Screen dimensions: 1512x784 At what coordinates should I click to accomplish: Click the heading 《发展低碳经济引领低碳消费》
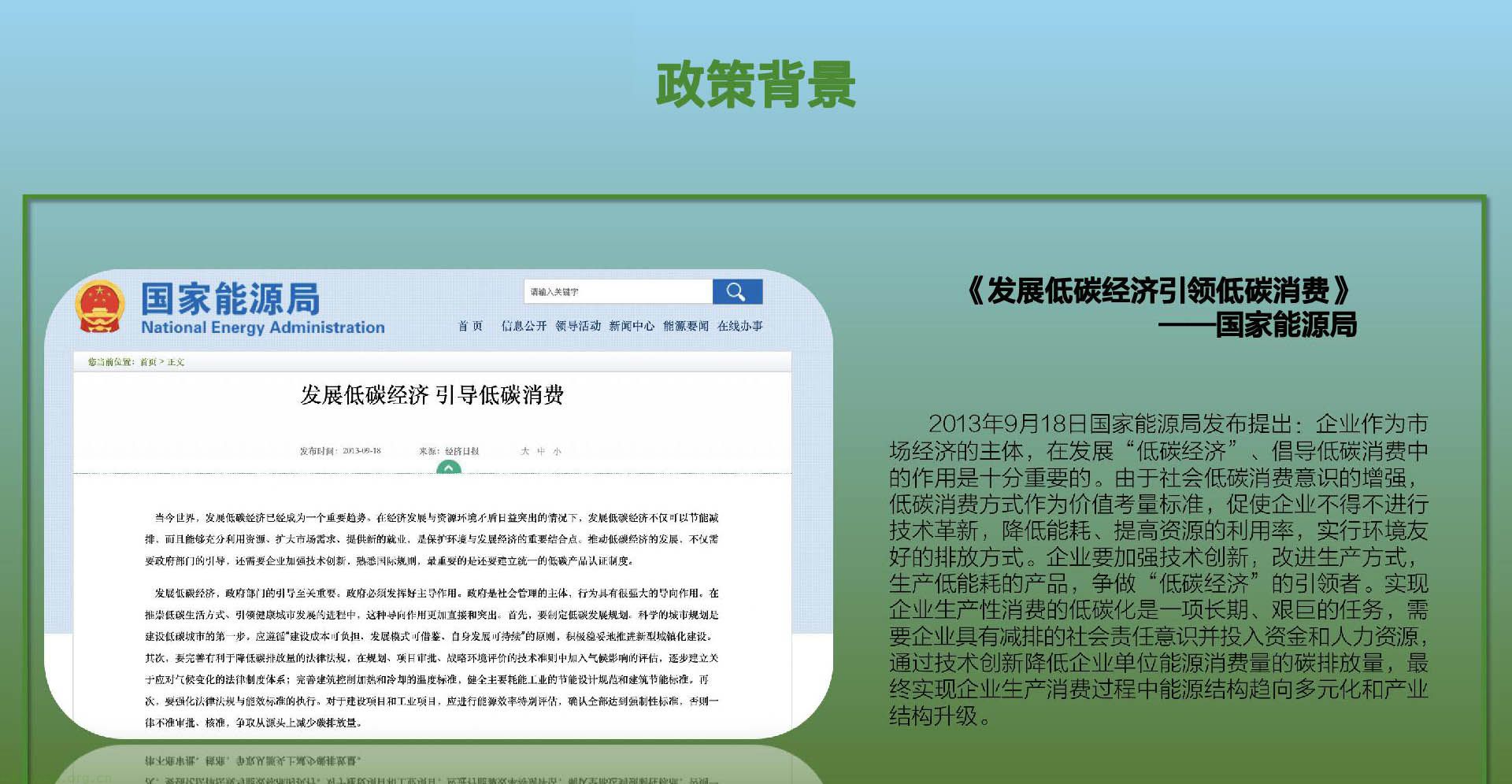coord(1158,291)
